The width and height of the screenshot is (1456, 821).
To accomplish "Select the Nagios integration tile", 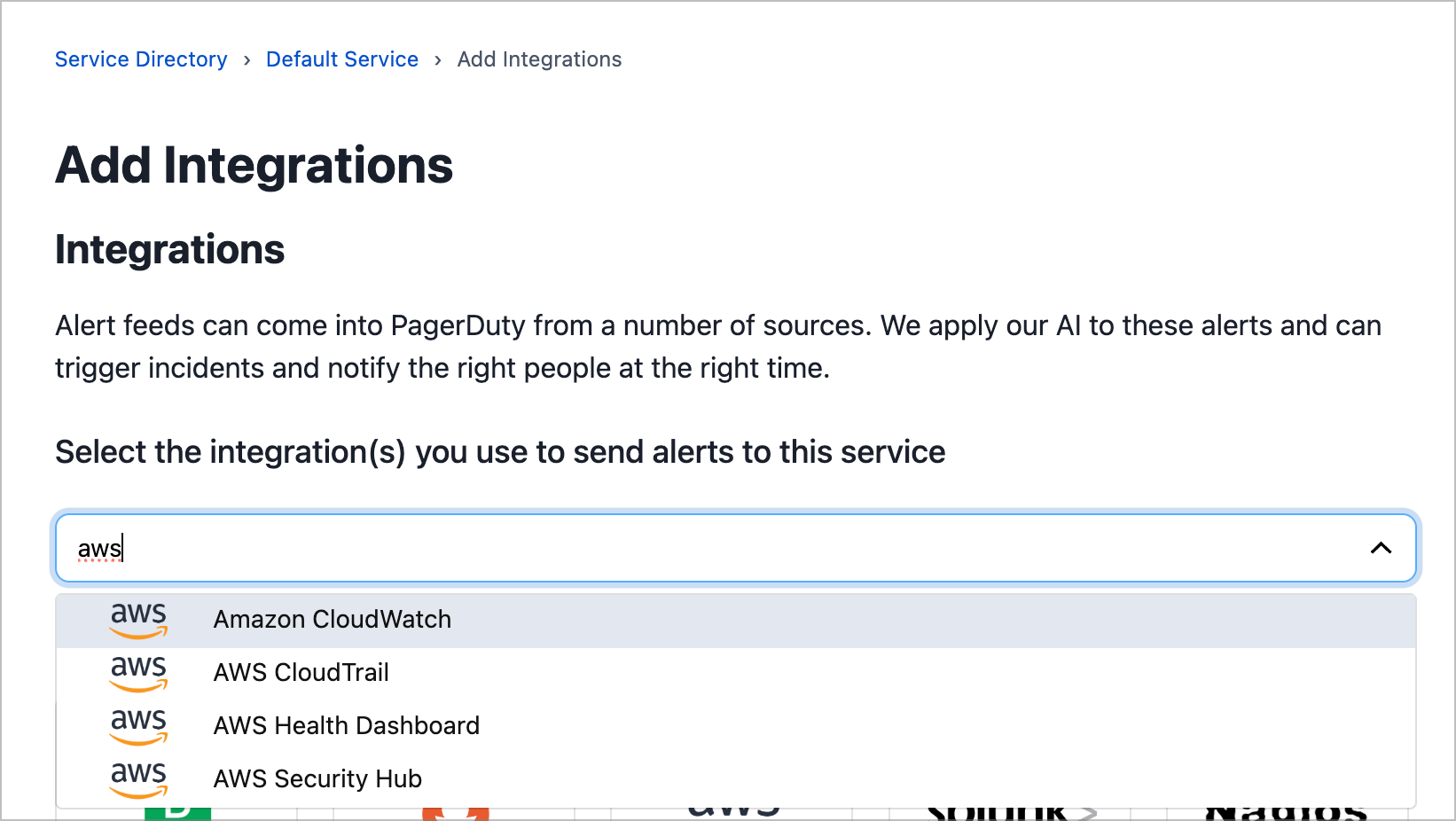I will tap(1286, 813).
